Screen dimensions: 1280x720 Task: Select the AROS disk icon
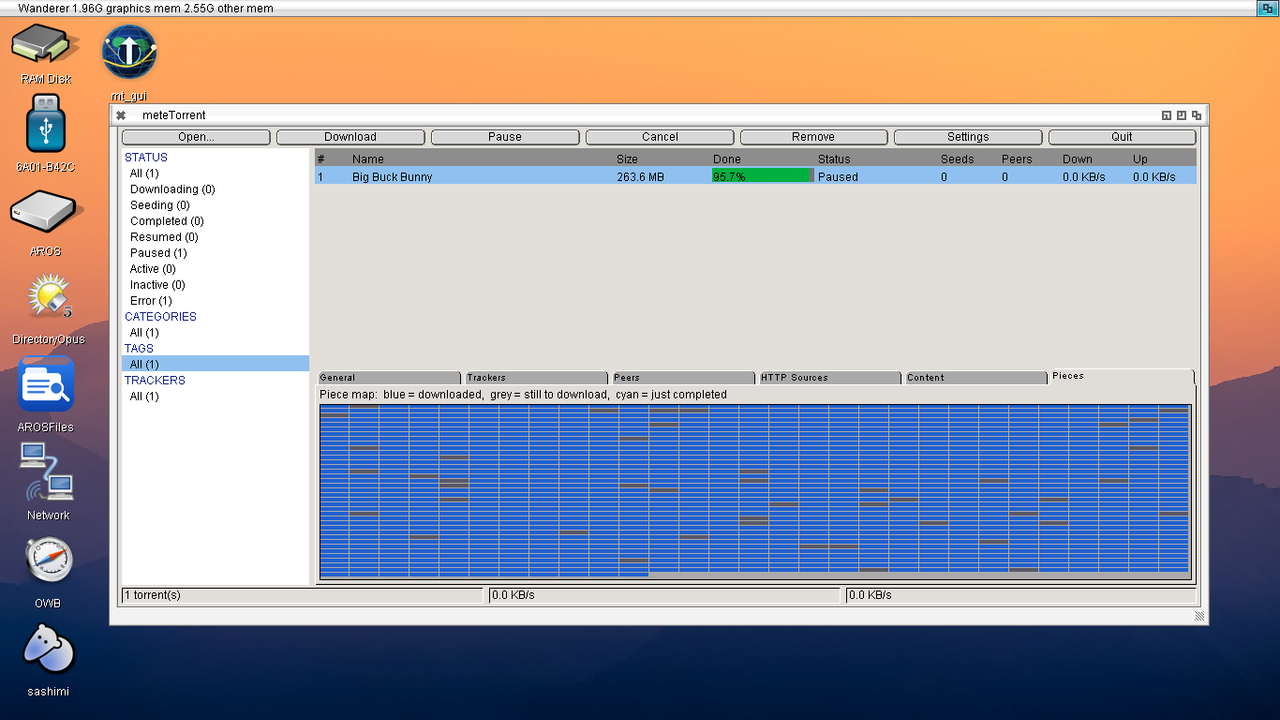tap(46, 212)
